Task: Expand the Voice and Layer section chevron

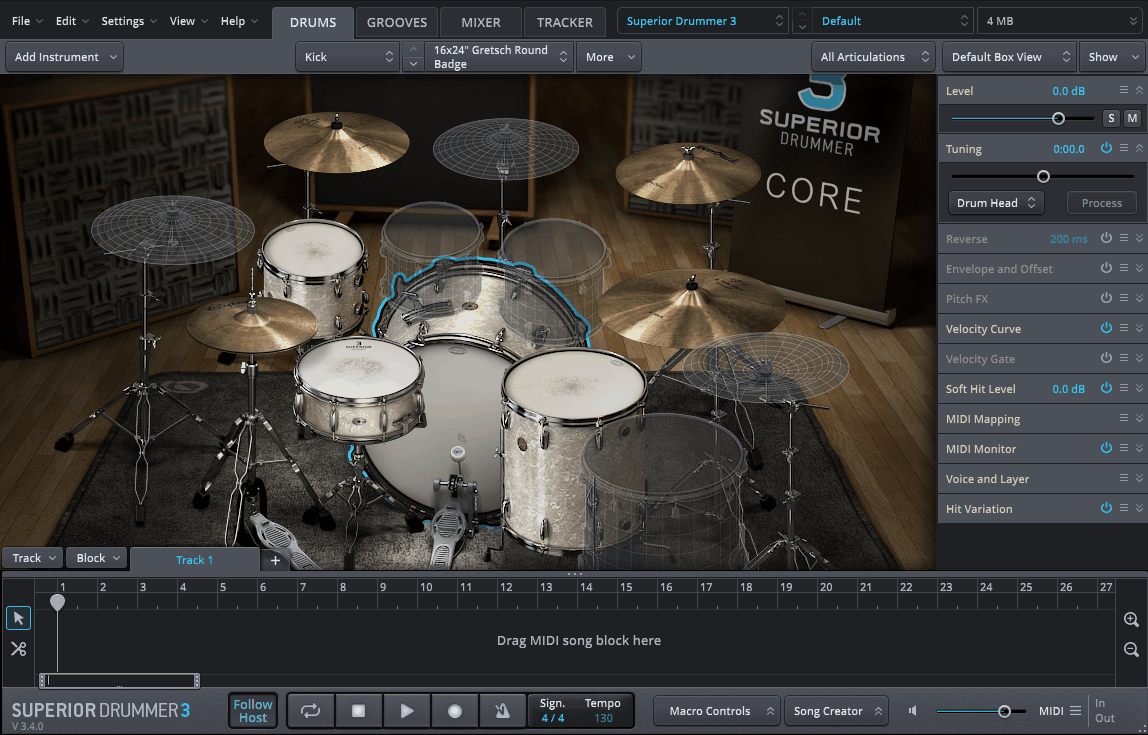Action: pos(1139,478)
